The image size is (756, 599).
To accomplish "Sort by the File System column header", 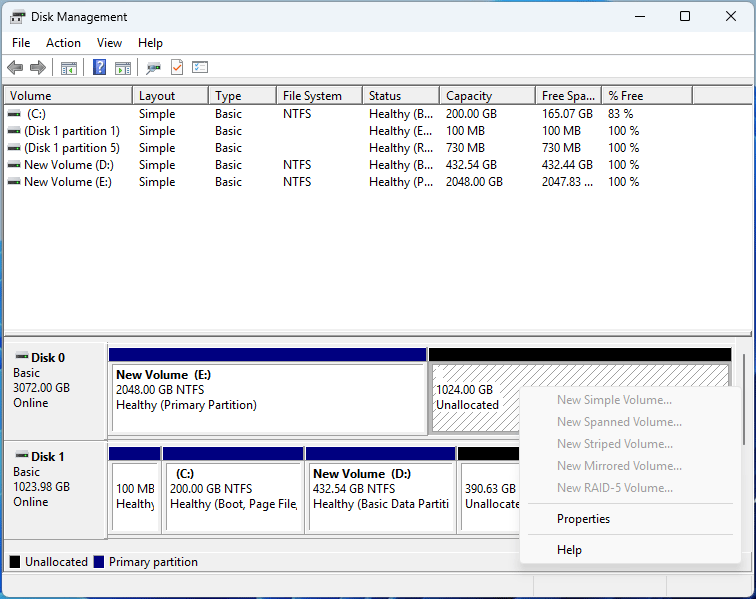I will [x=320, y=95].
